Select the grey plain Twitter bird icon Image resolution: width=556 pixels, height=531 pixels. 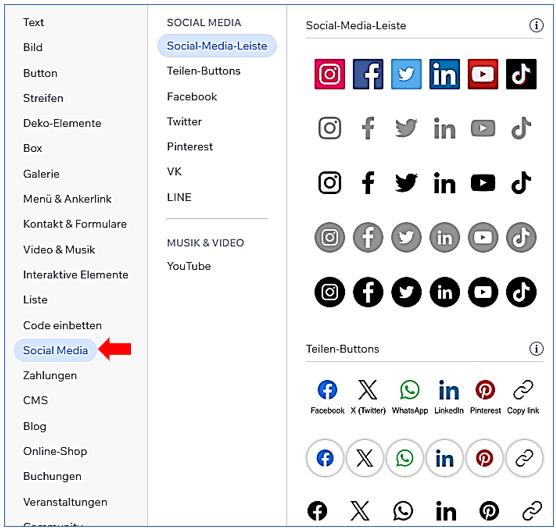click(406, 128)
